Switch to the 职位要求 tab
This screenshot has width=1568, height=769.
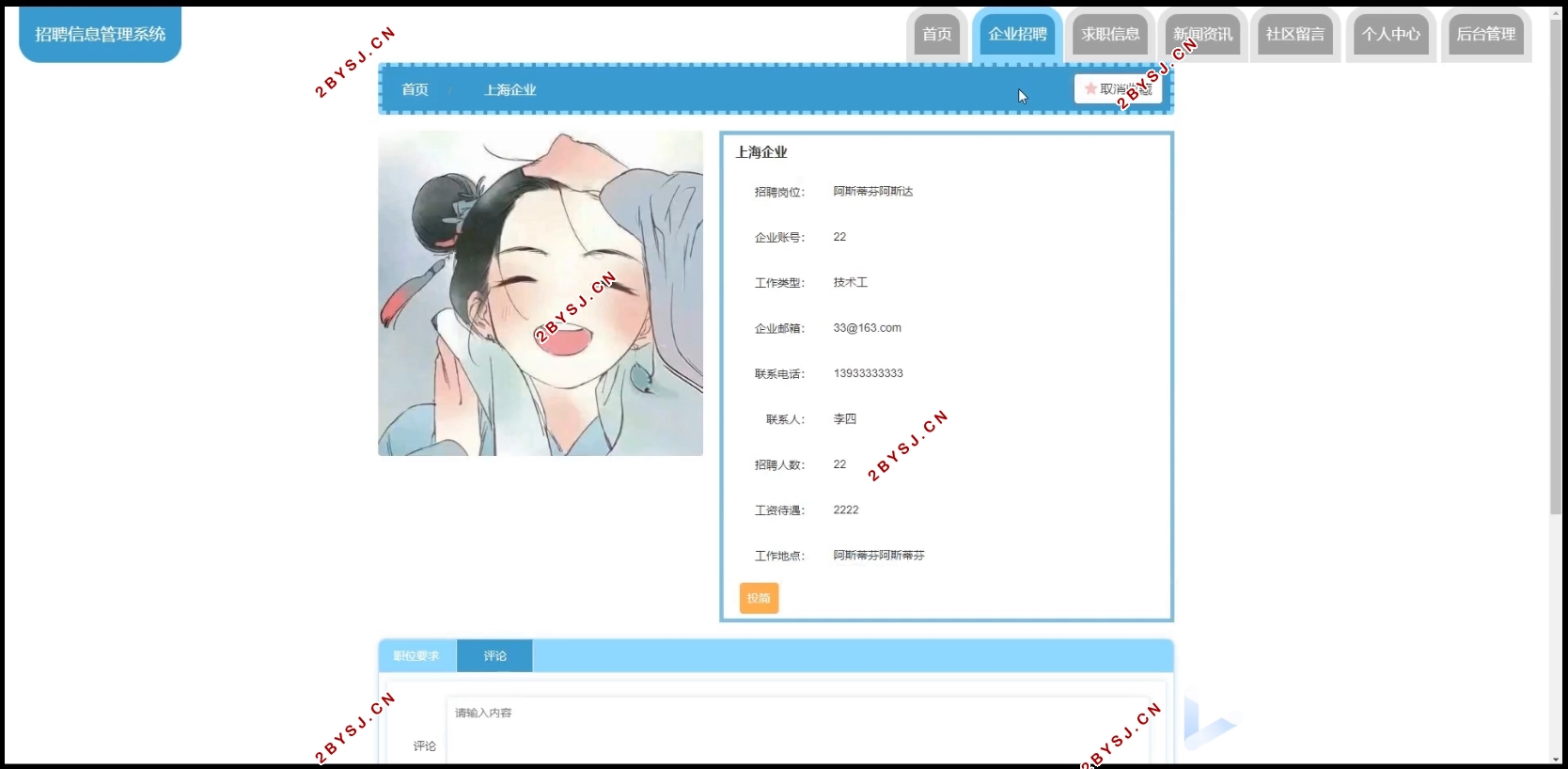click(416, 656)
